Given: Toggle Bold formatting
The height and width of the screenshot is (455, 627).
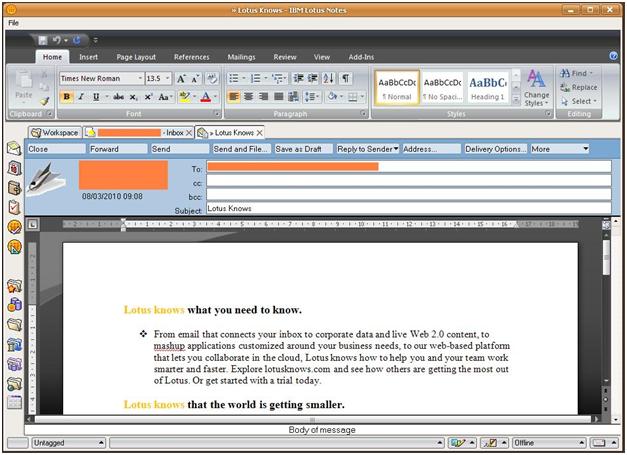Looking at the screenshot, I should pos(66,97).
